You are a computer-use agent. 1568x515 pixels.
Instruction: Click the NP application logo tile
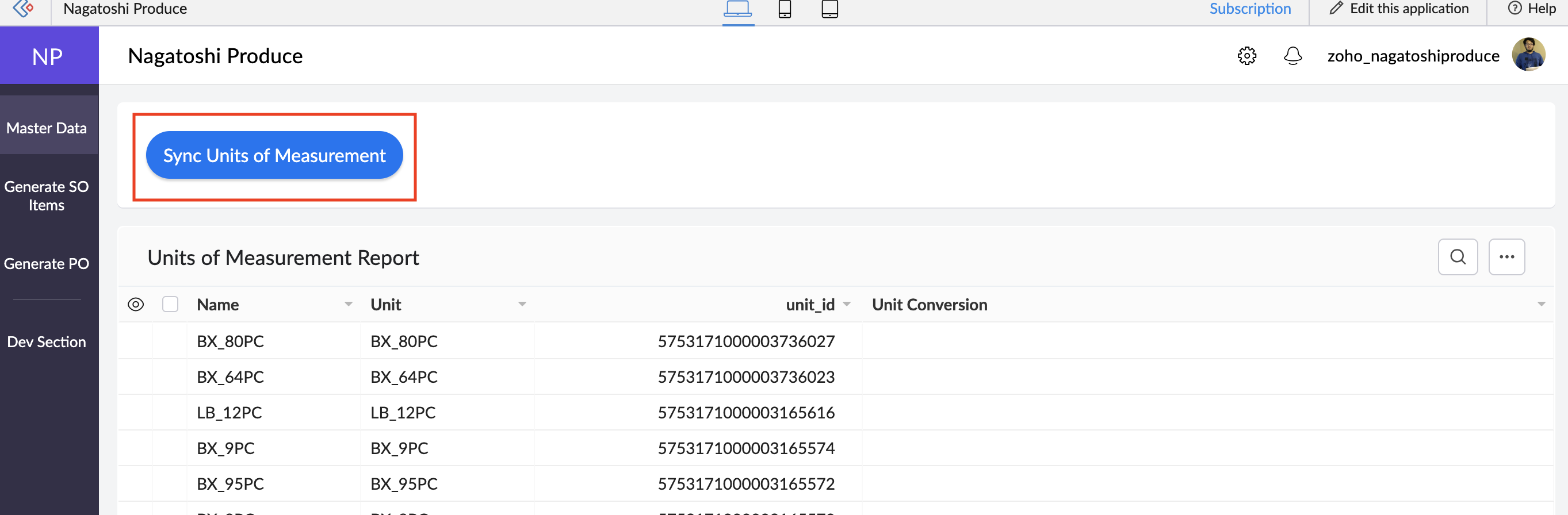pos(49,56)
